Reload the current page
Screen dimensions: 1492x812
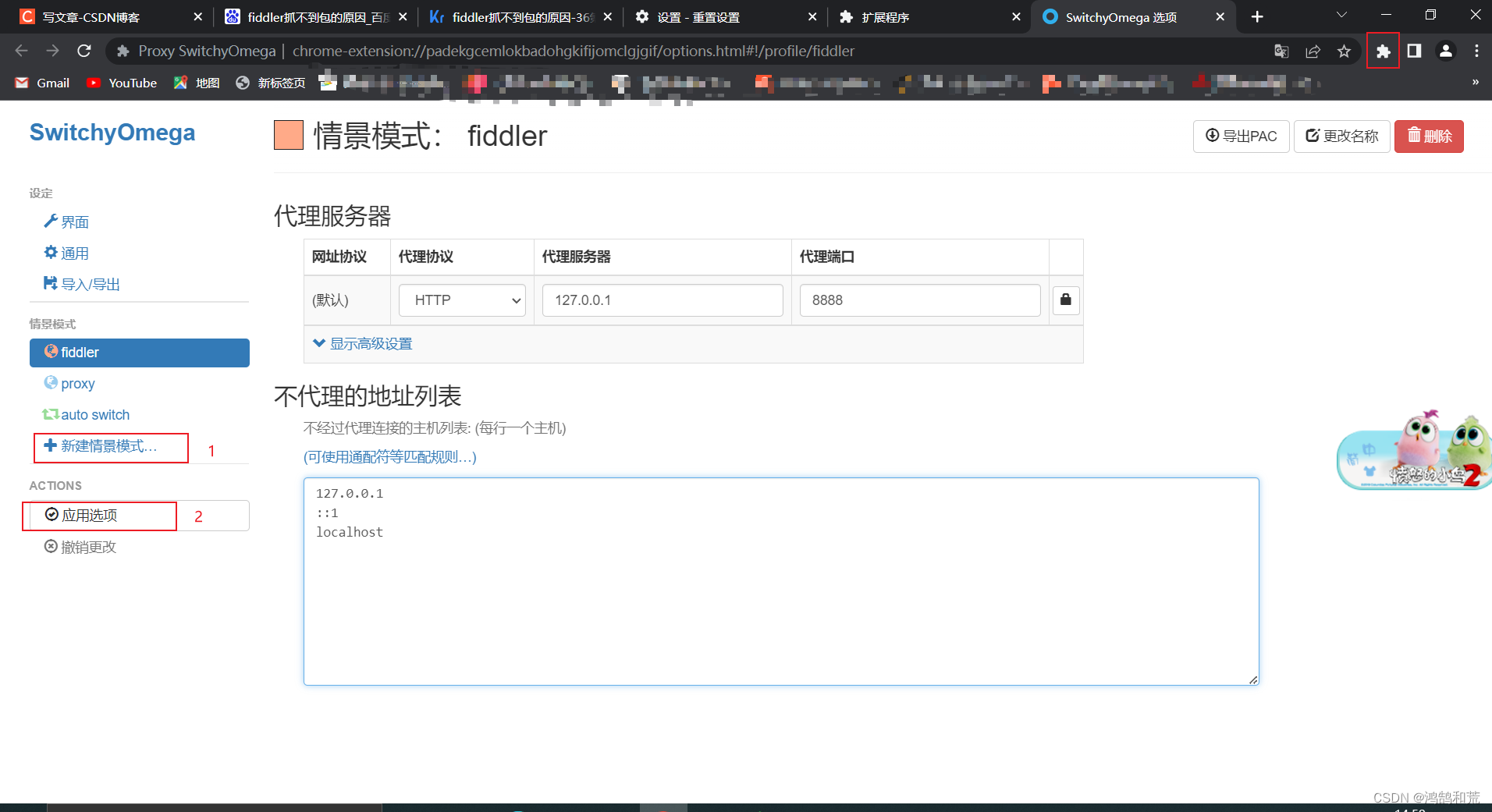click(x=84, y=51)
